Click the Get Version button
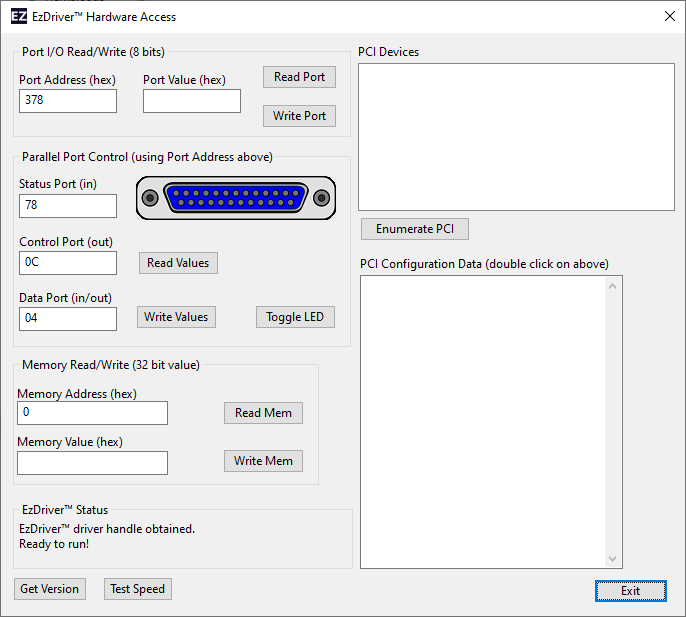Image resolution: width=686 pixels, height=617 pixels. pos(49,589)
